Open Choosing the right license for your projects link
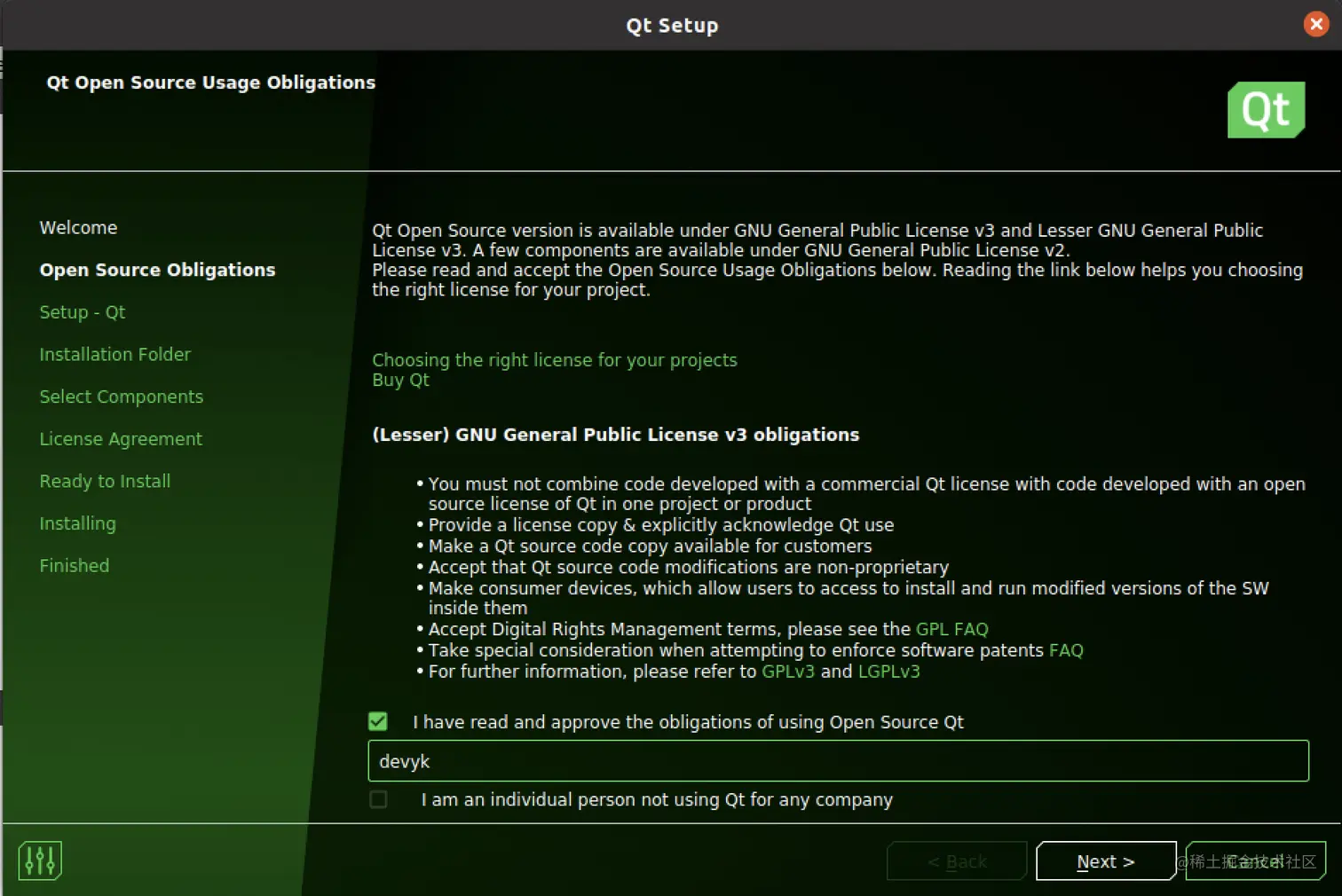Screen dimensions: 1342x896 (x=555, y=360)
